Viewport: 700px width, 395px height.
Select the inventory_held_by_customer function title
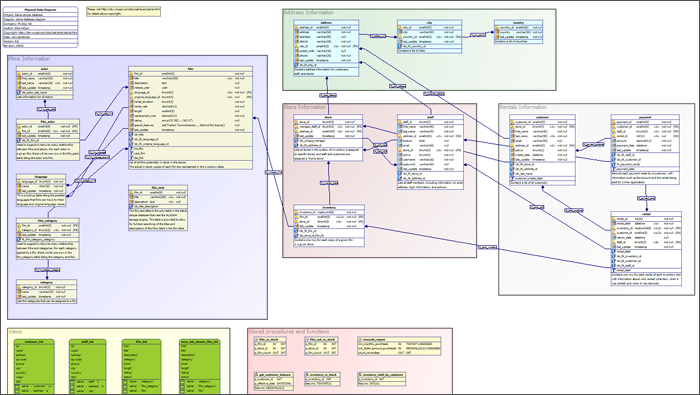[381, 374]
